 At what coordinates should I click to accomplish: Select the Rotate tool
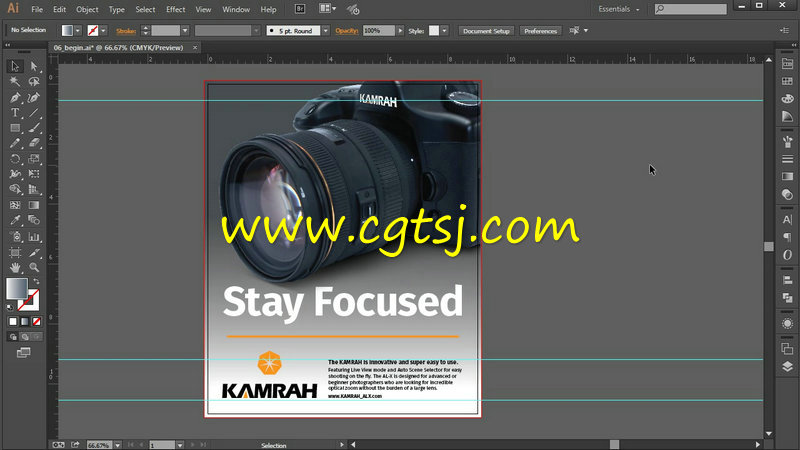[15, 159]
